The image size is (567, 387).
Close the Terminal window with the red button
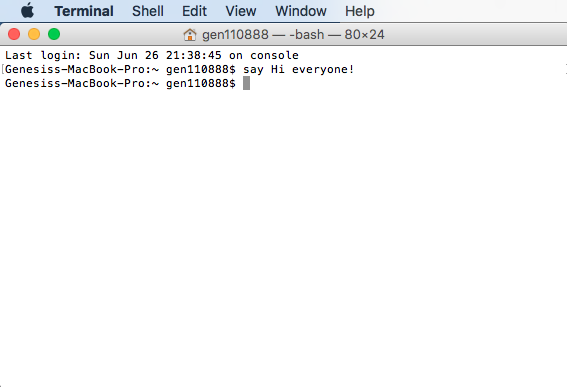[x=14, y=34]
